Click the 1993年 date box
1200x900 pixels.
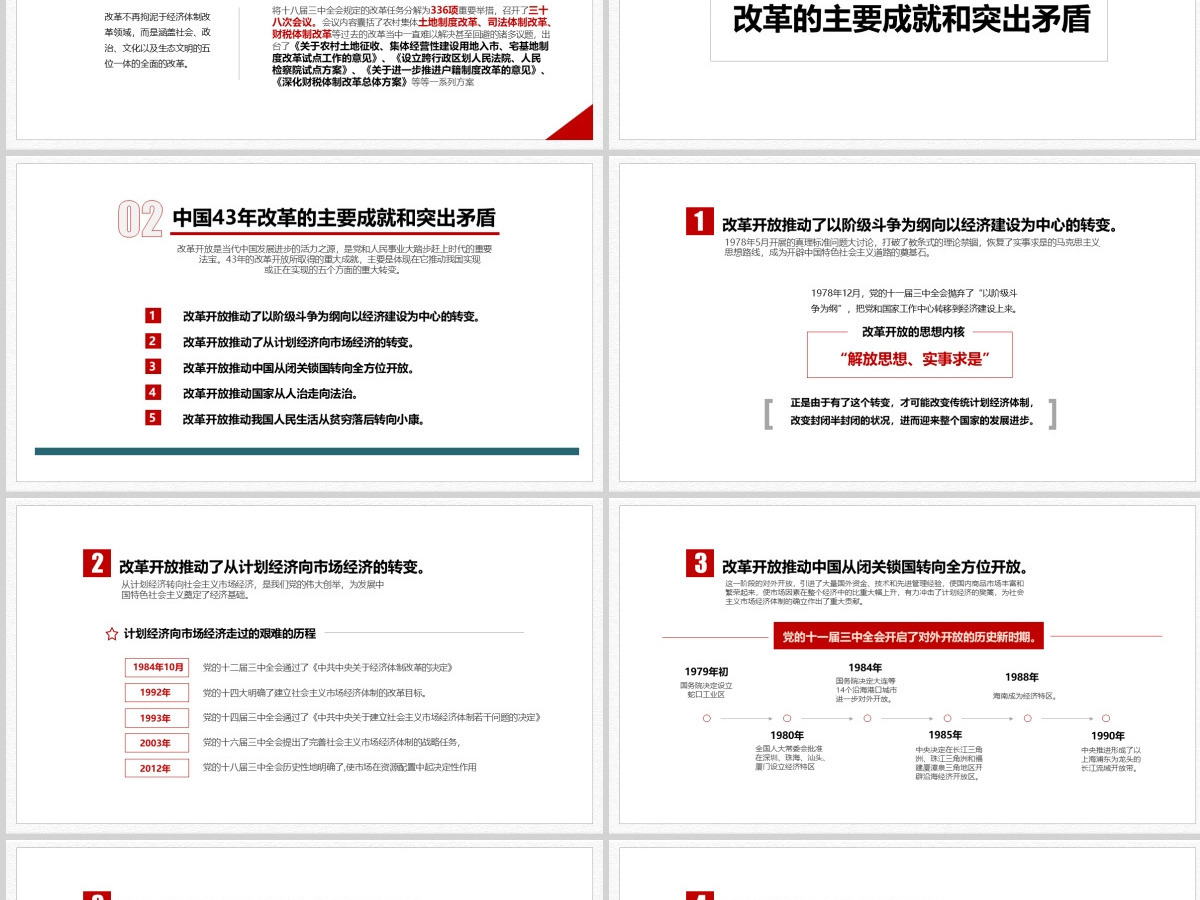[x=157, y=718]
